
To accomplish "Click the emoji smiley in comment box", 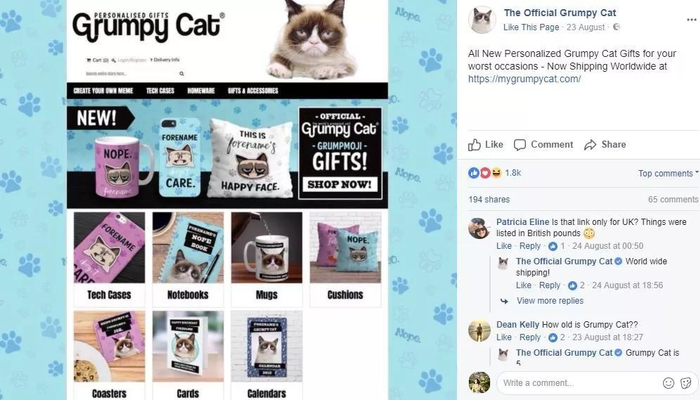I will 668,383.
